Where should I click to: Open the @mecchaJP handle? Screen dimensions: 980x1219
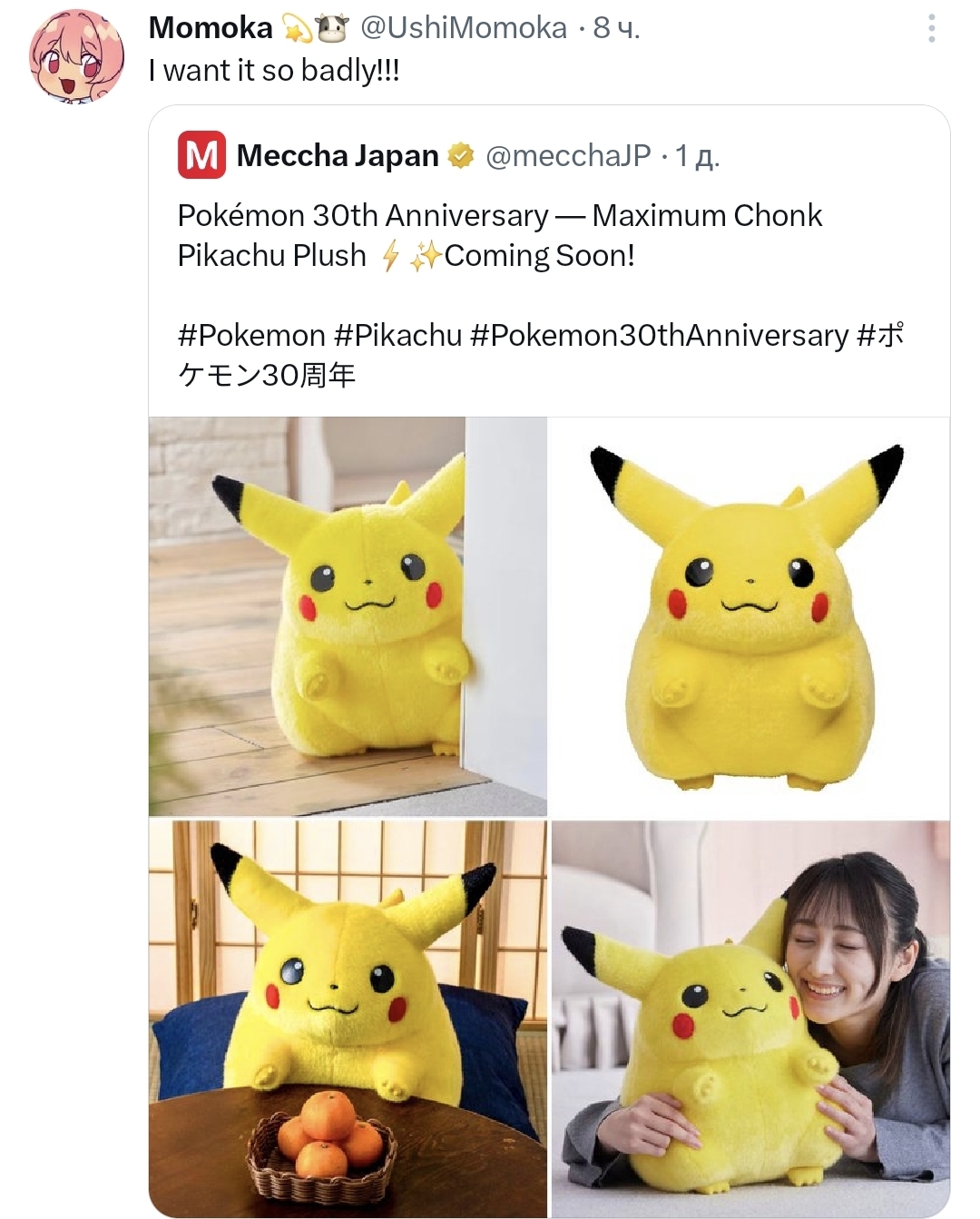tap(568, 156)
